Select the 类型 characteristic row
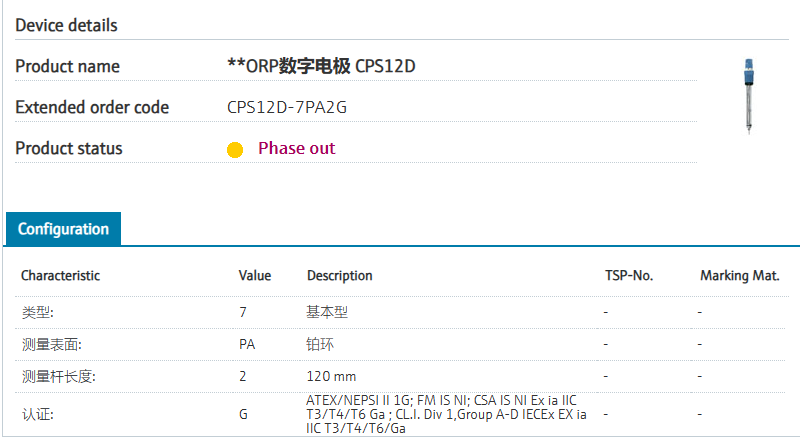This screenshot has width=800, height=439. [x=400, y=312]
